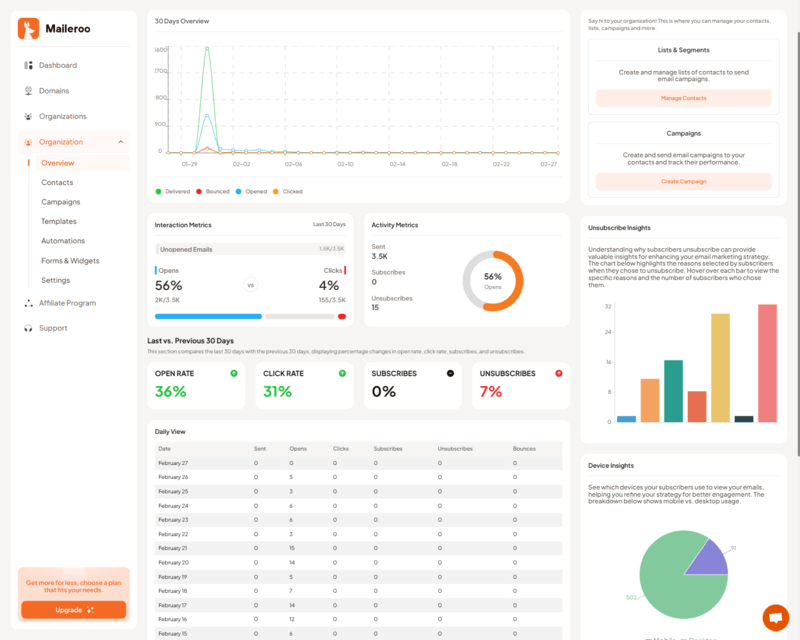Click the Create Campaign button
The height and width of the screenshot is (640, 800).
(683, 181)
